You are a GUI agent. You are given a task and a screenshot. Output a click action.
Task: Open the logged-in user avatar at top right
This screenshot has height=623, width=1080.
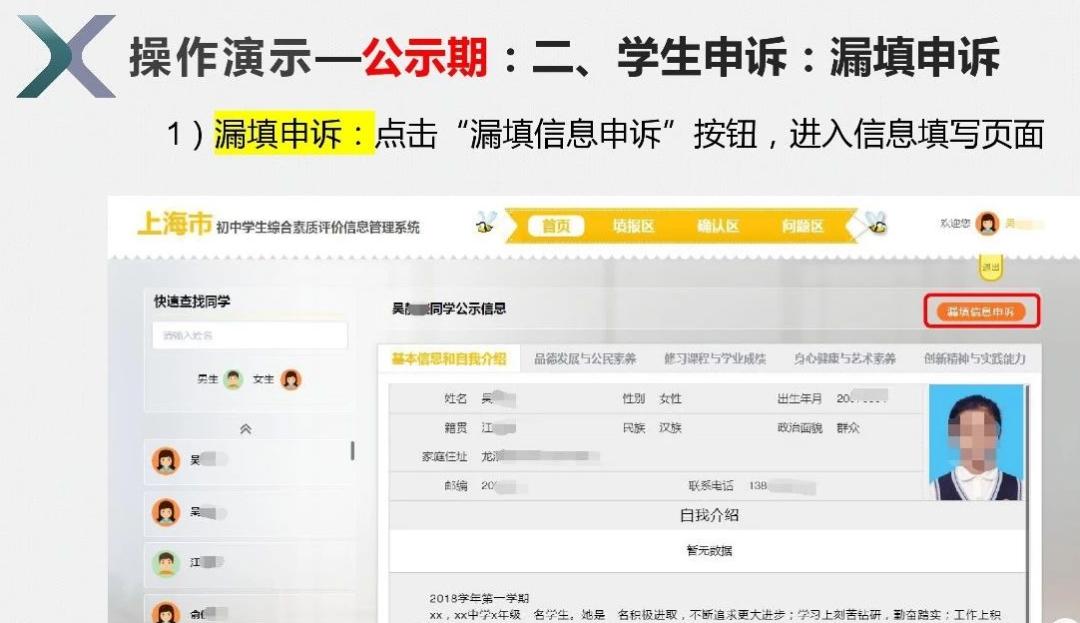987,224
